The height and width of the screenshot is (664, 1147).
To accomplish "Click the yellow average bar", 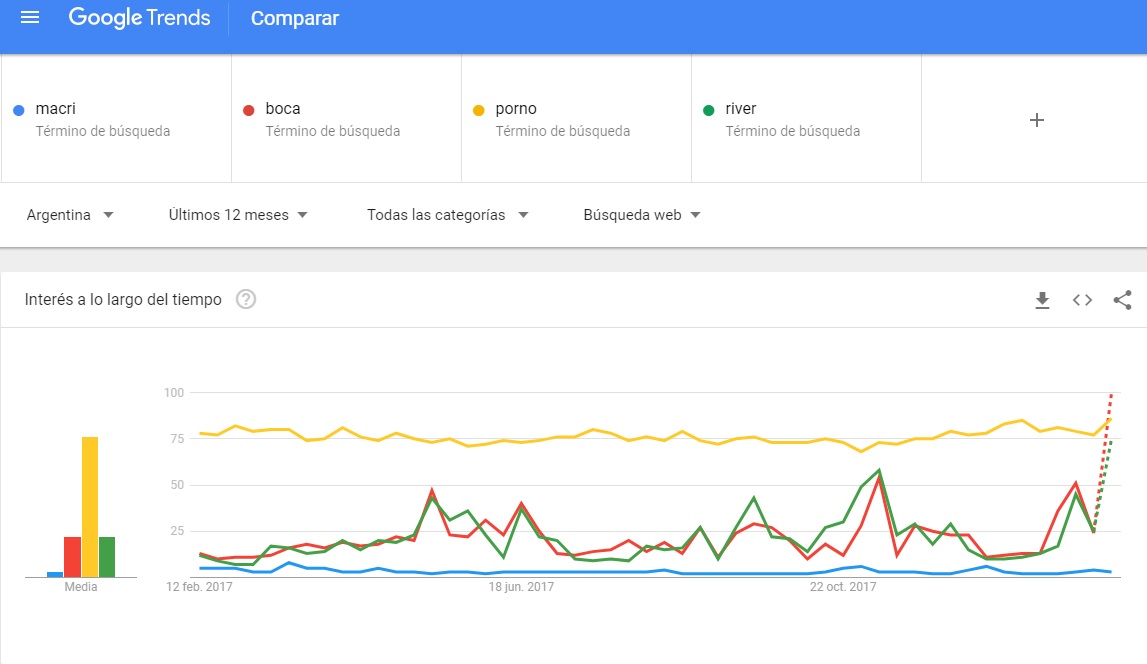I will tap(90, 507).
